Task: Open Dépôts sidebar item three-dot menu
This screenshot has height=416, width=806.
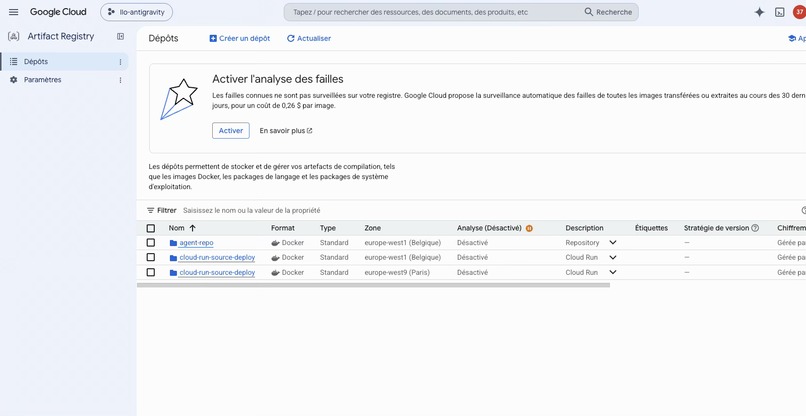Action: (120, 62)
